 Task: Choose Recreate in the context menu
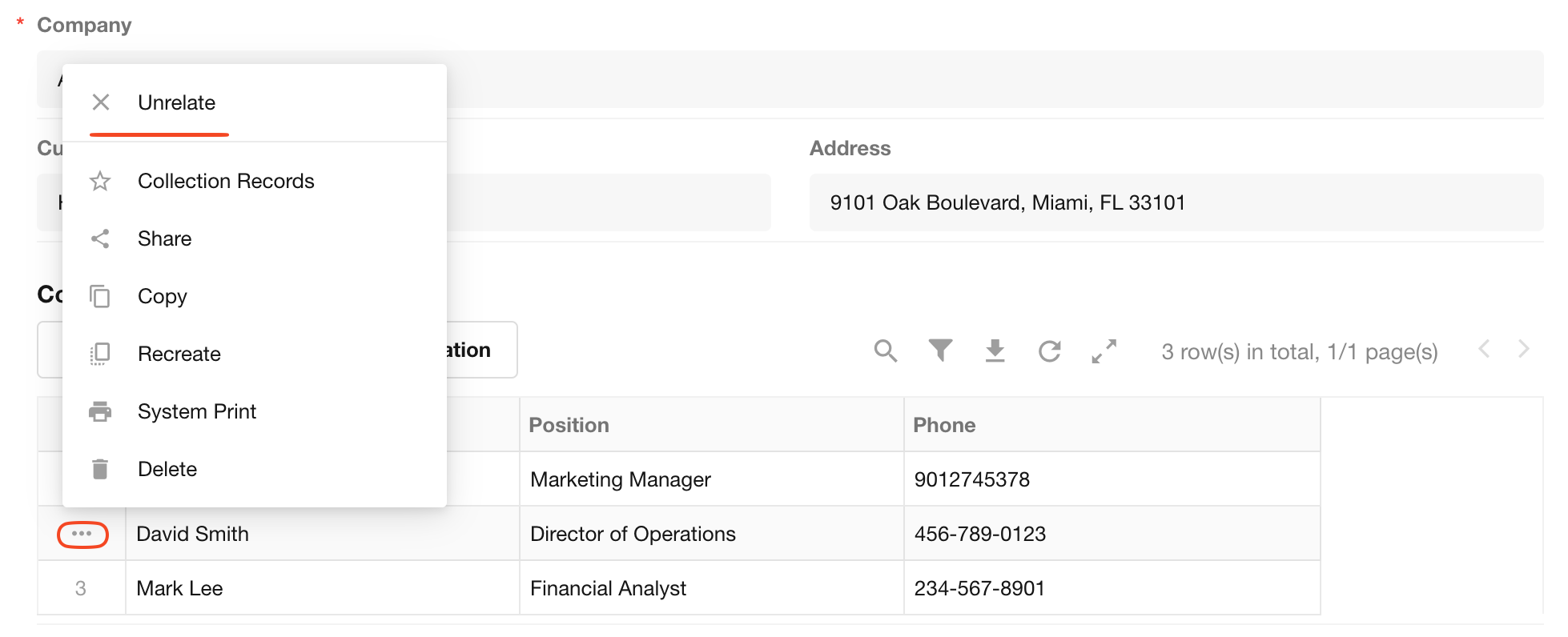coord(179,354)
